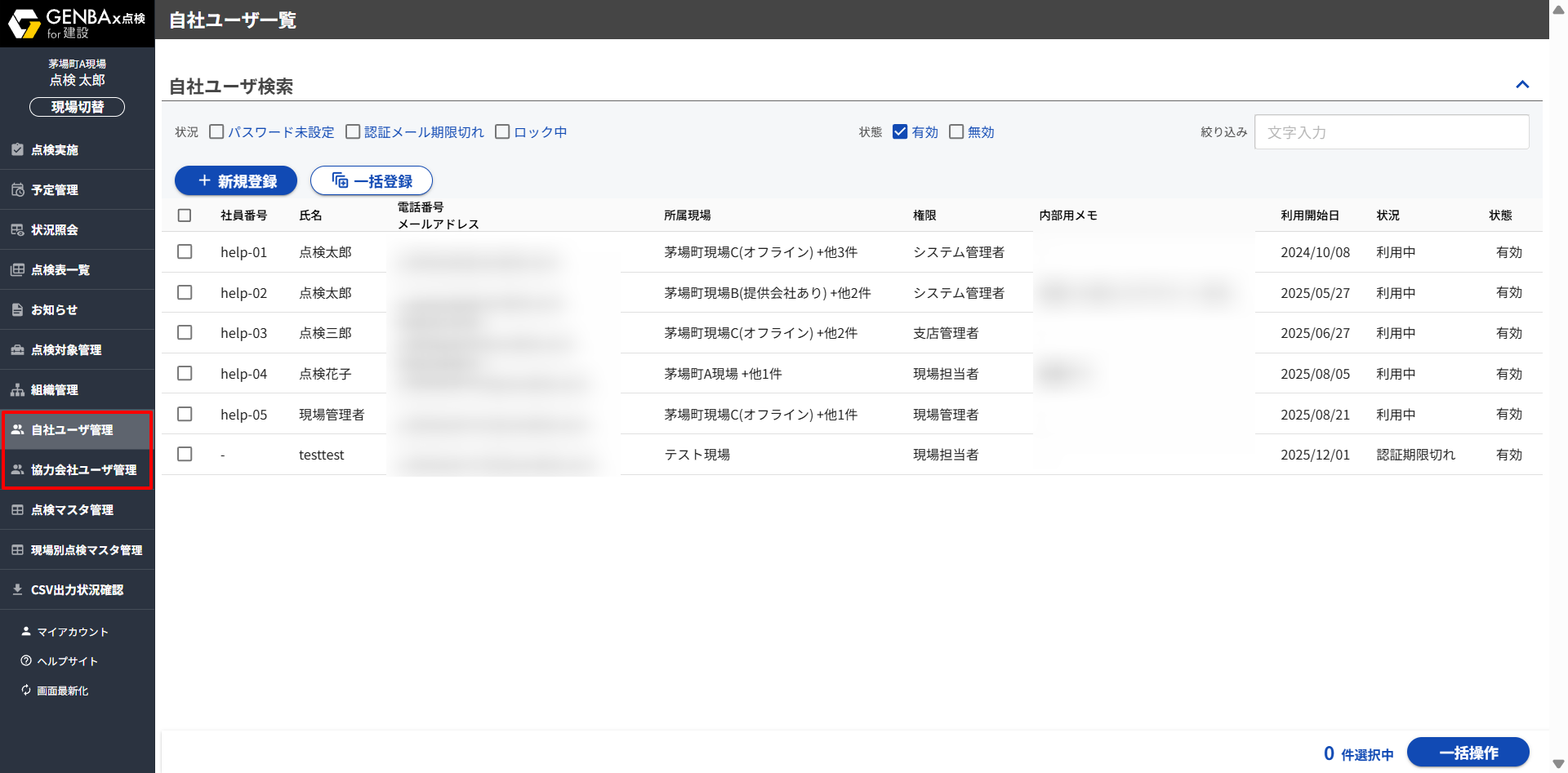
Task: Open 点検マスタ管理 menu item
Action: click(72, 509)
